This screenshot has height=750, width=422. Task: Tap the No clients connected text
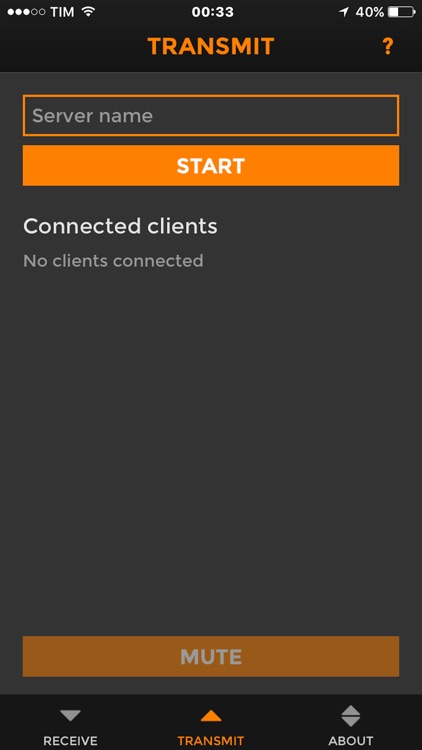(113, 261)
